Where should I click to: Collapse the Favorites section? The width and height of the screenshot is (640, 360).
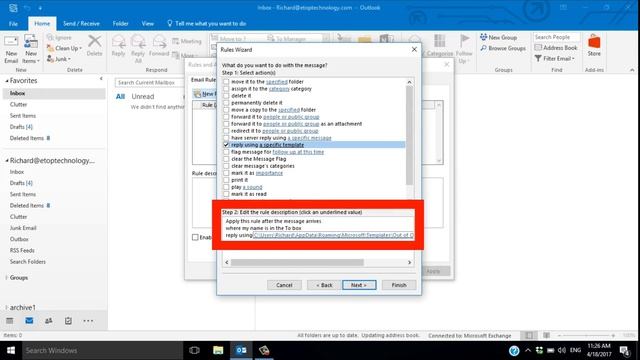[7, 81]
